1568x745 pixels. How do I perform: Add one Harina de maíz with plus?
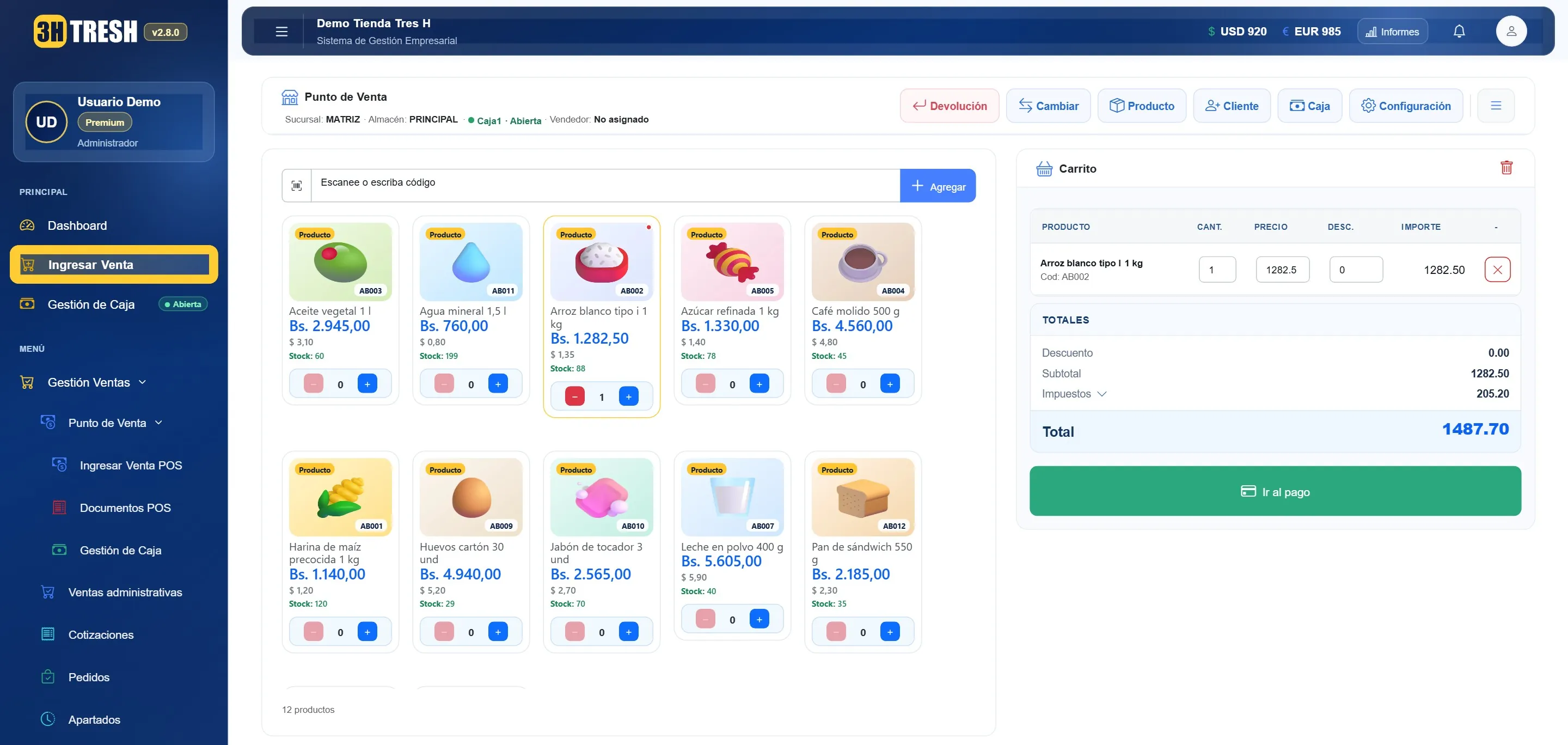click(367, 632)
